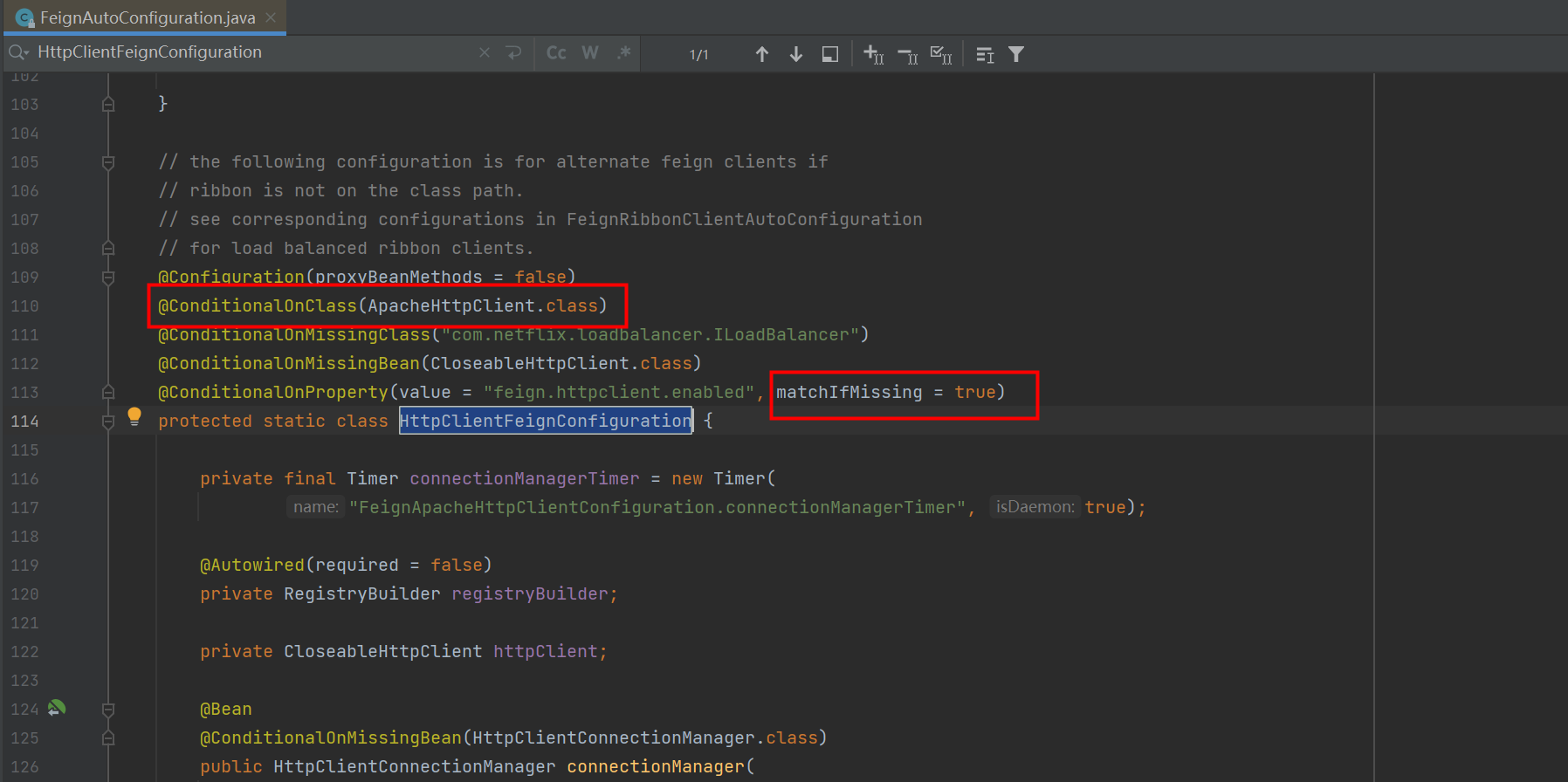
Task: Toggle Regex (.*) search option
Action: (623, 53)
